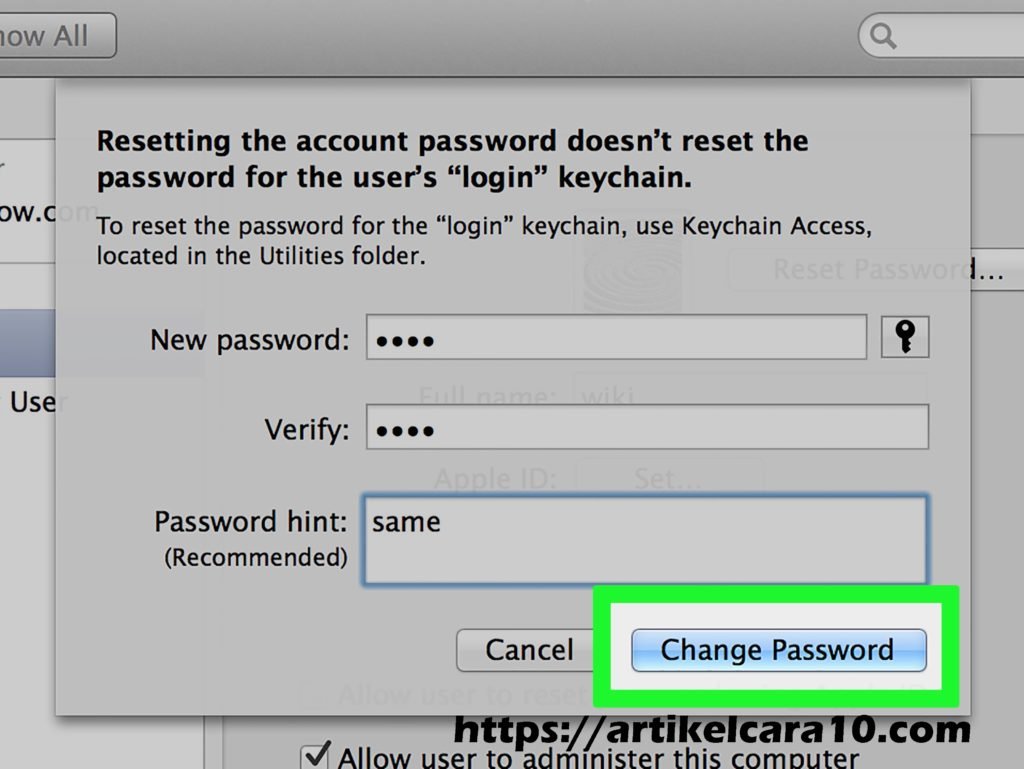Focus the "New password" input field
1024x769 pixels.
click(x=615, y=338)
